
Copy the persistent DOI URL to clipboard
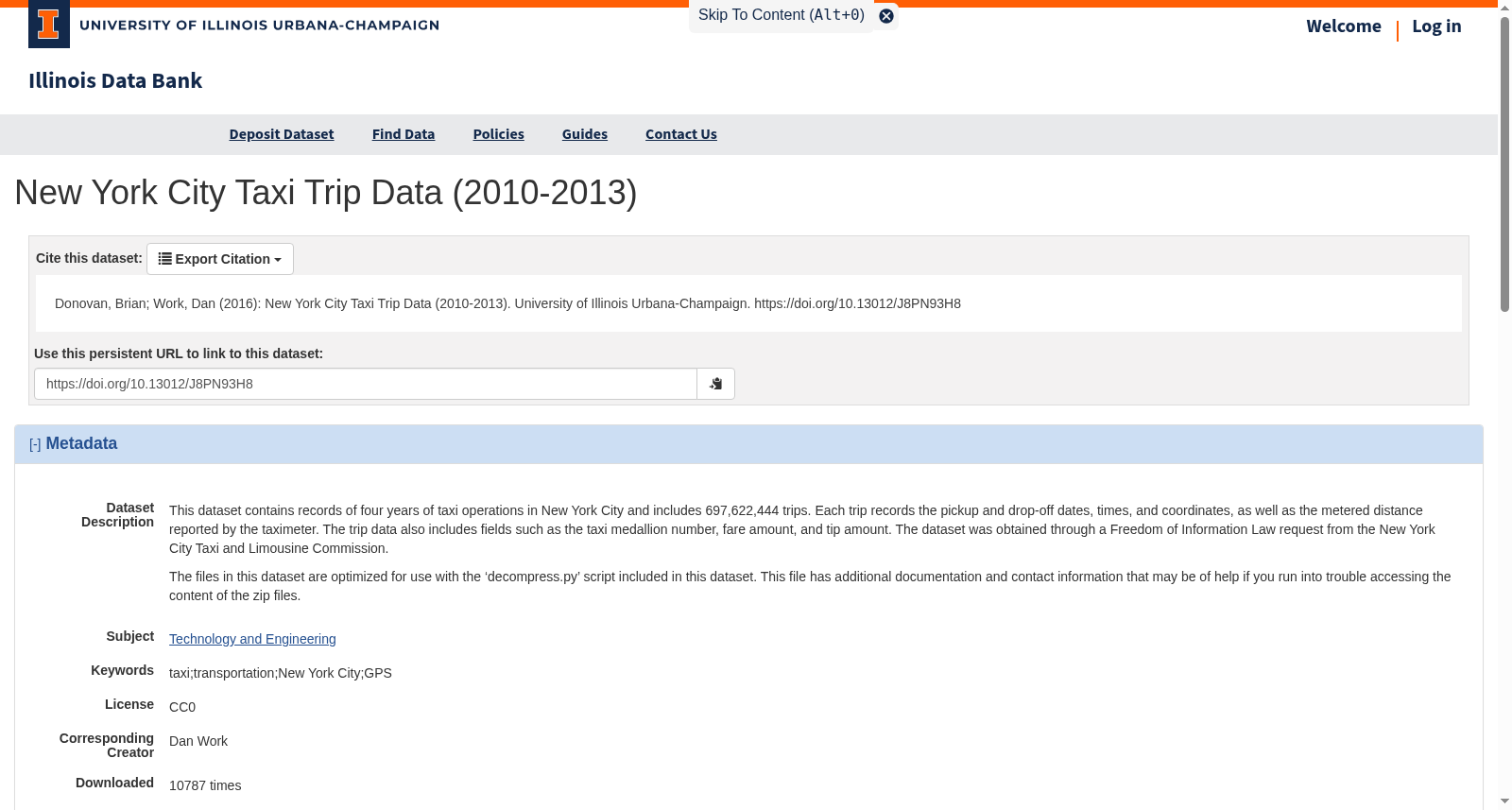(x=715, y=384)
